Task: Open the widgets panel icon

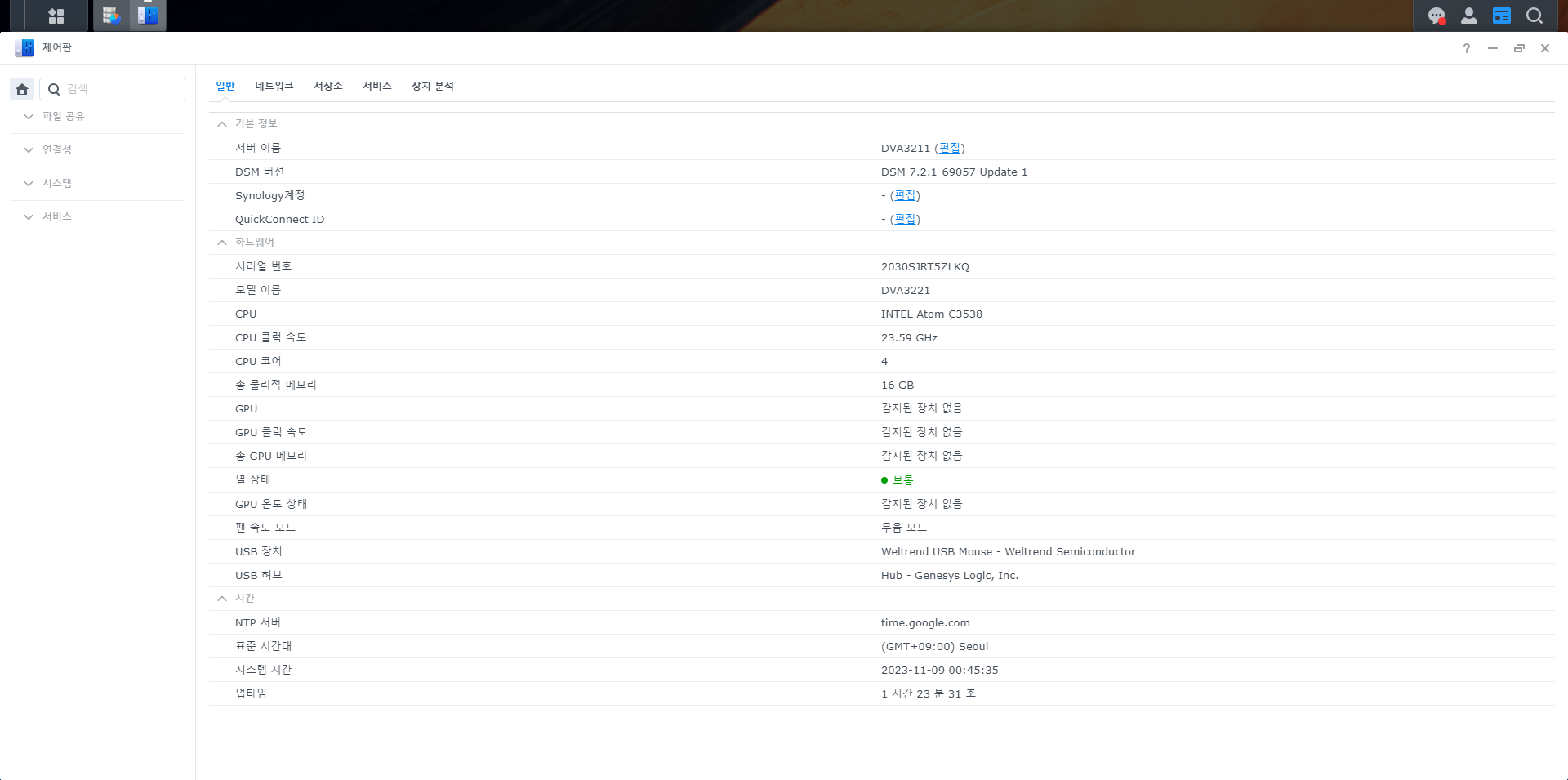Action: pos(1501,16)
